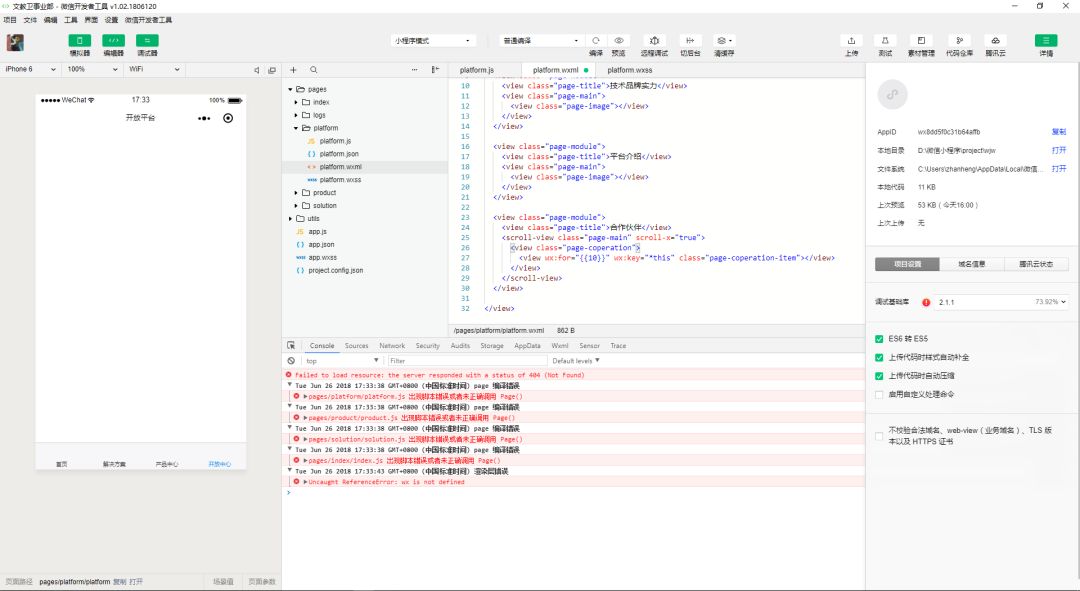
Task: Toggle the 编辑器 editor panel button
Action: pyautogui.click(x=114, y=41)
